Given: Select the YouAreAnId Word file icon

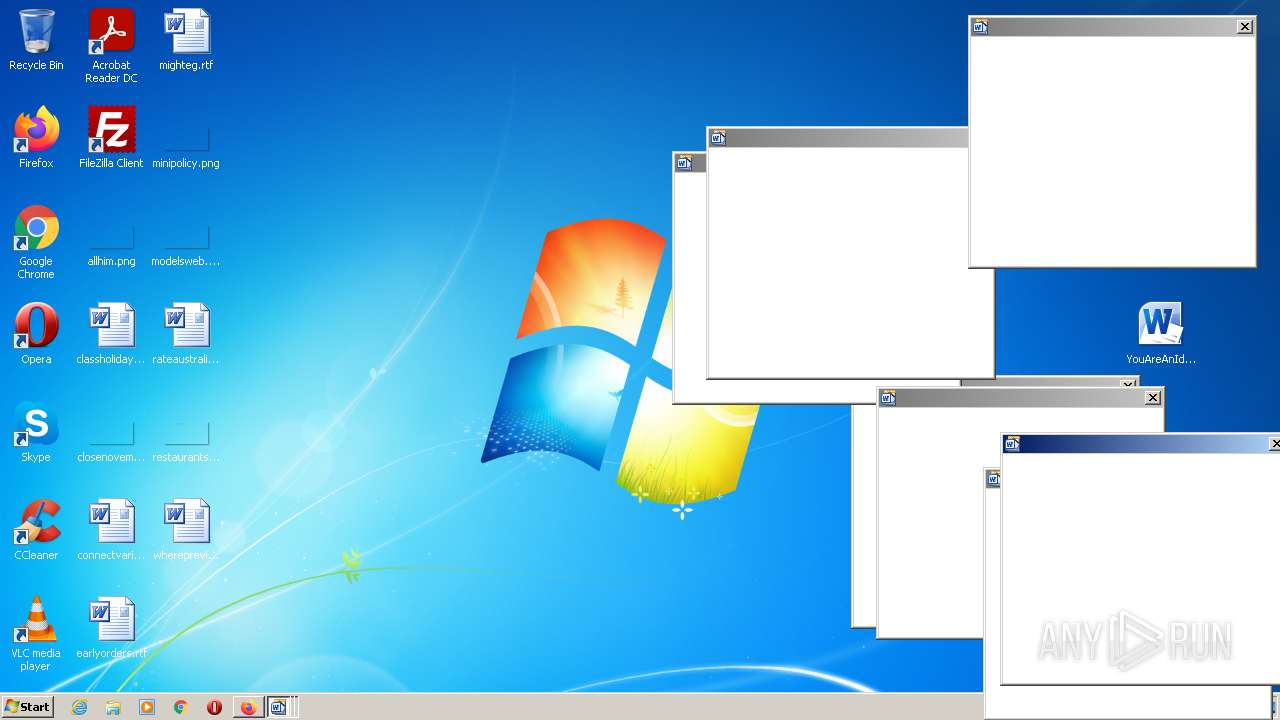Looking at the screenshot, I should pos(1161,334).
